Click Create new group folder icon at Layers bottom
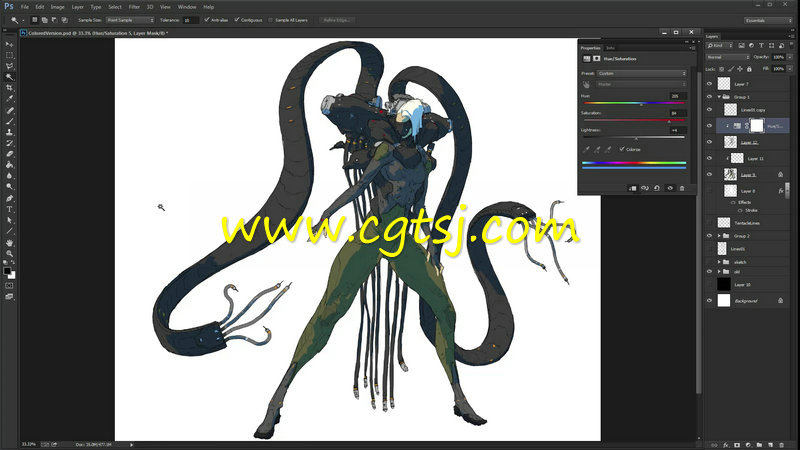This screenshot has width=800, height=450. [x=759, y=445]
